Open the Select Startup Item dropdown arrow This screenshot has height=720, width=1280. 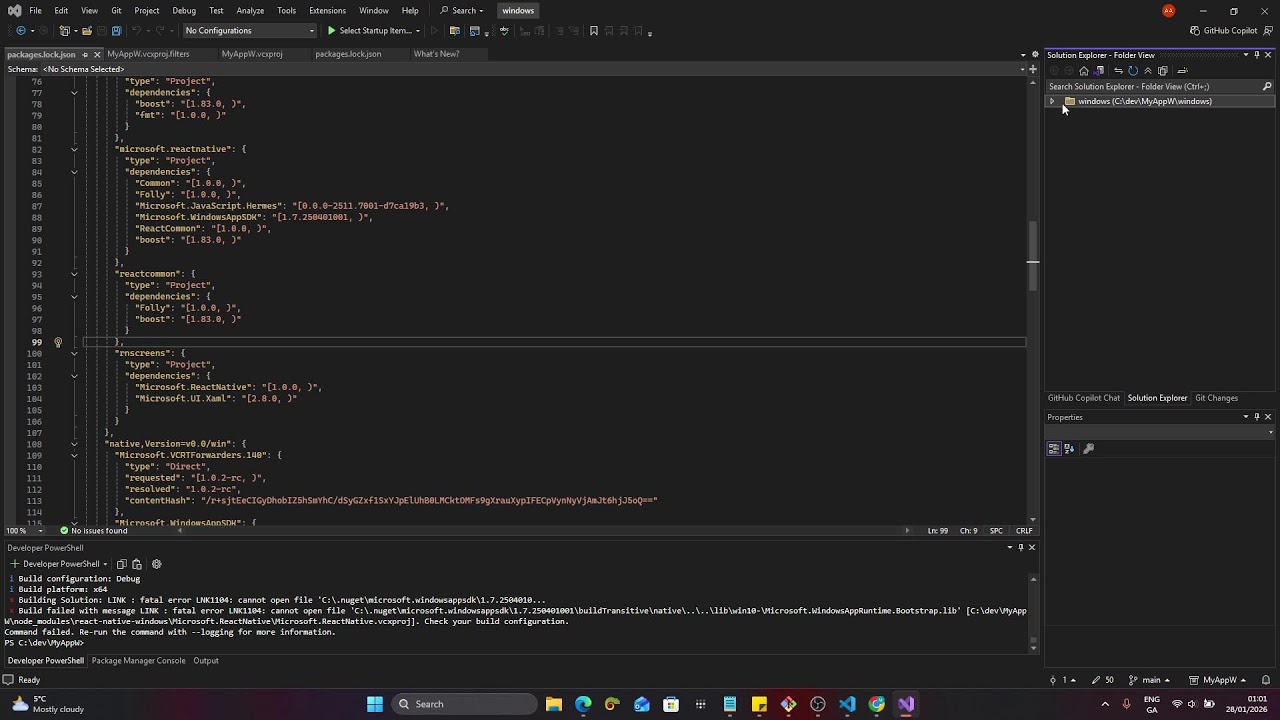pyautogui.click(x=418, y=31)
